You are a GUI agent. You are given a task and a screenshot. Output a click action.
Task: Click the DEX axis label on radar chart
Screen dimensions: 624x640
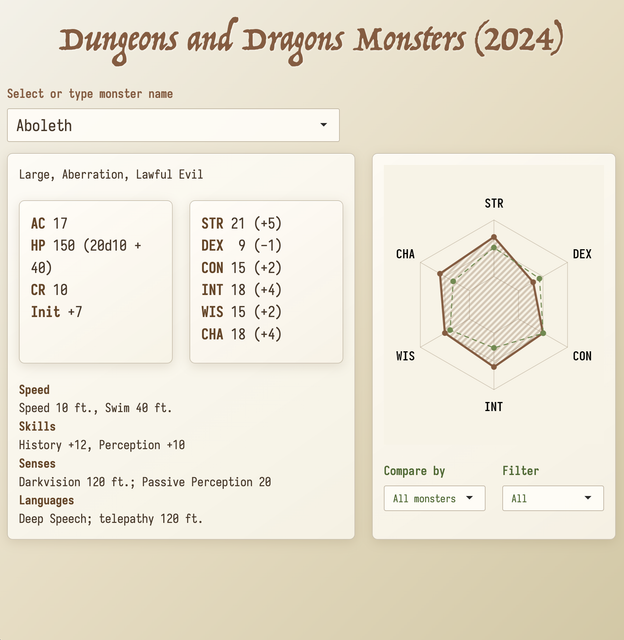582,254
